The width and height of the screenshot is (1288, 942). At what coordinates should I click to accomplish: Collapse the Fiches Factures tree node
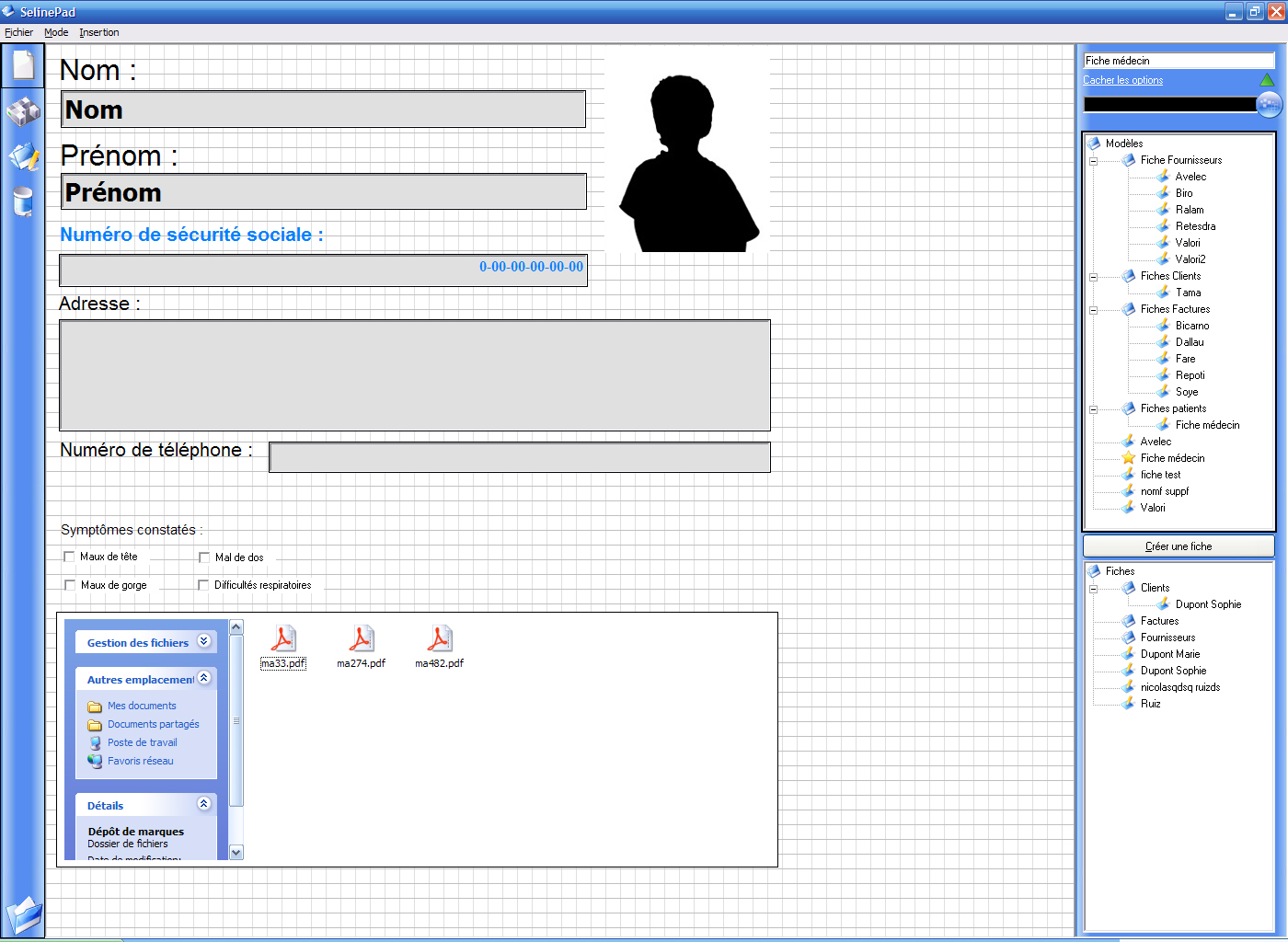pyautogui.click(x=1094, y=310)
